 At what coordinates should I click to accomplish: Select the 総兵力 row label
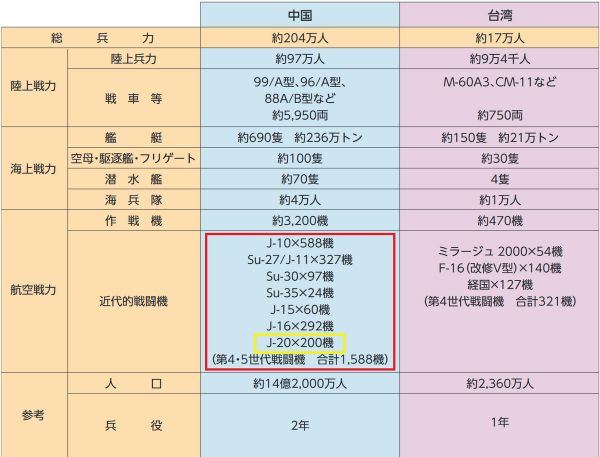(x=99, y=38)
